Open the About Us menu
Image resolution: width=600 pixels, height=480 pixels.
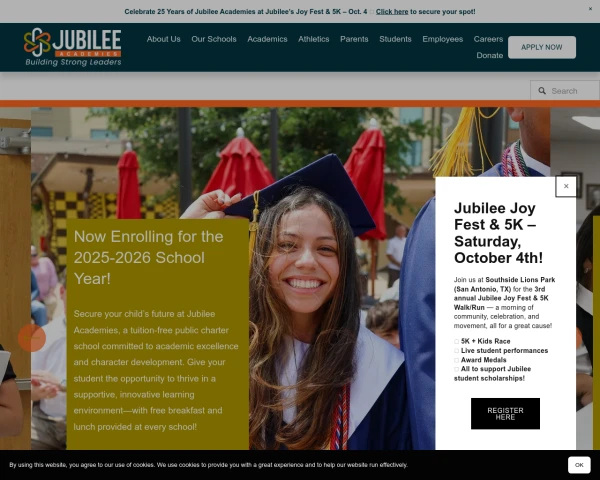[x=163, y=39]
